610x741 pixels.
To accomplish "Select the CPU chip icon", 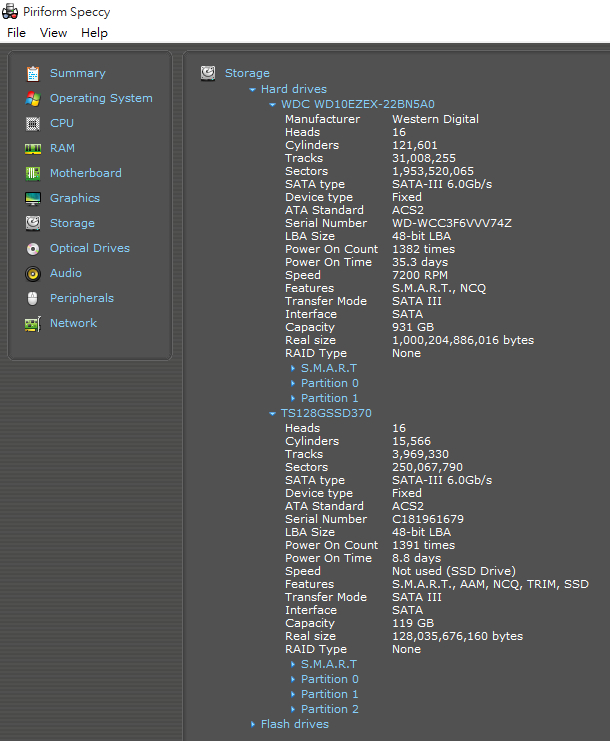I will (x=33, y=123).
